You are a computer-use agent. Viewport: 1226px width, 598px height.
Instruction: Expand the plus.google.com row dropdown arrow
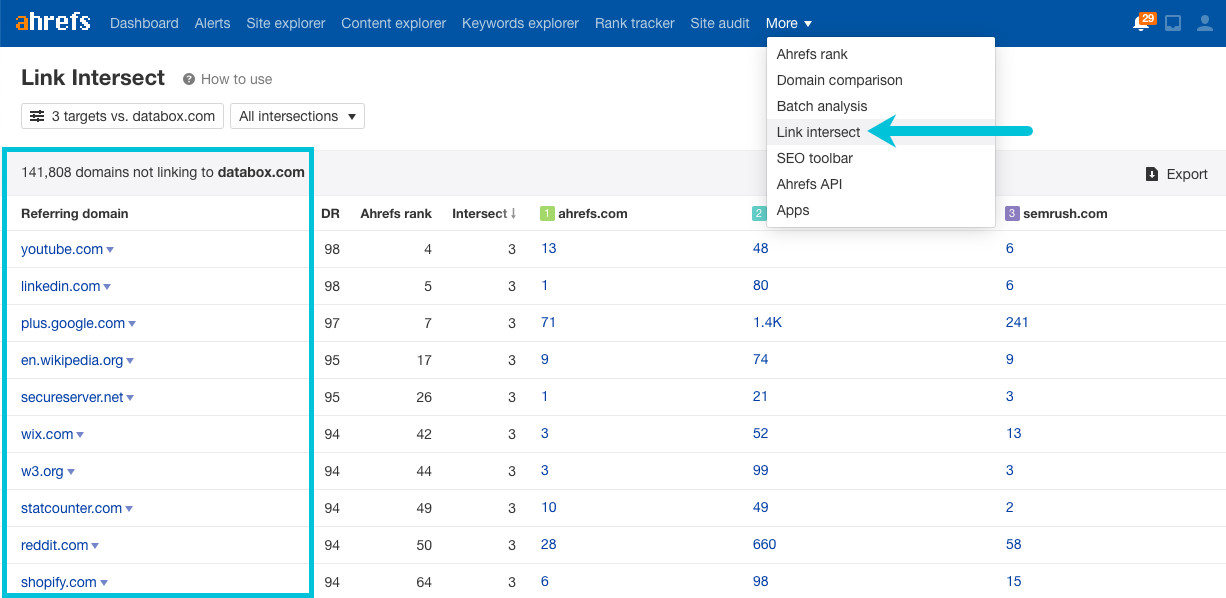[132, 324]
